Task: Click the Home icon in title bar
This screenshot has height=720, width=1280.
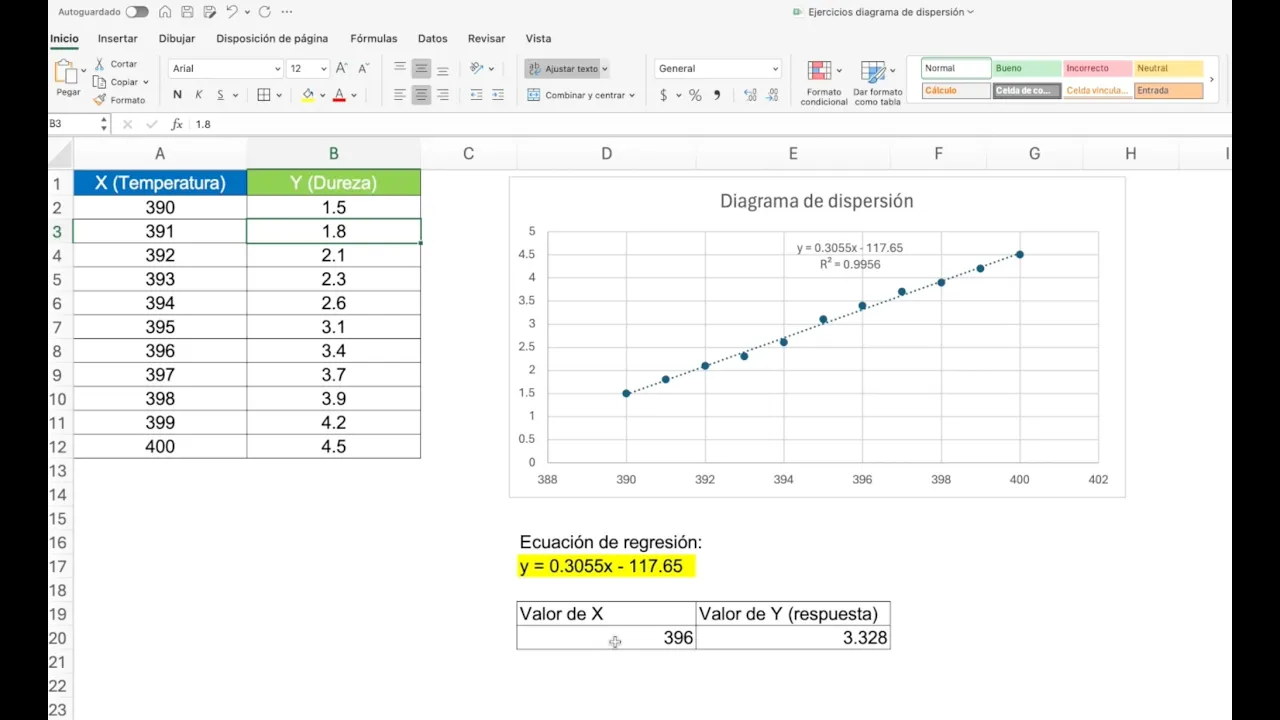Action: pos(164,12)
